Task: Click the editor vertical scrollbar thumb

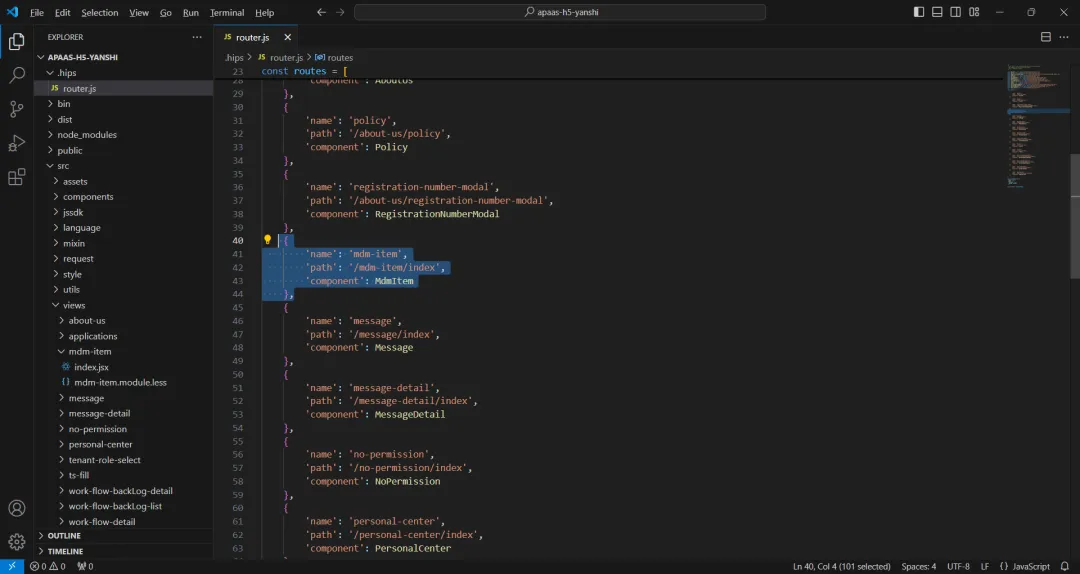Action: tap(1074, 216)
